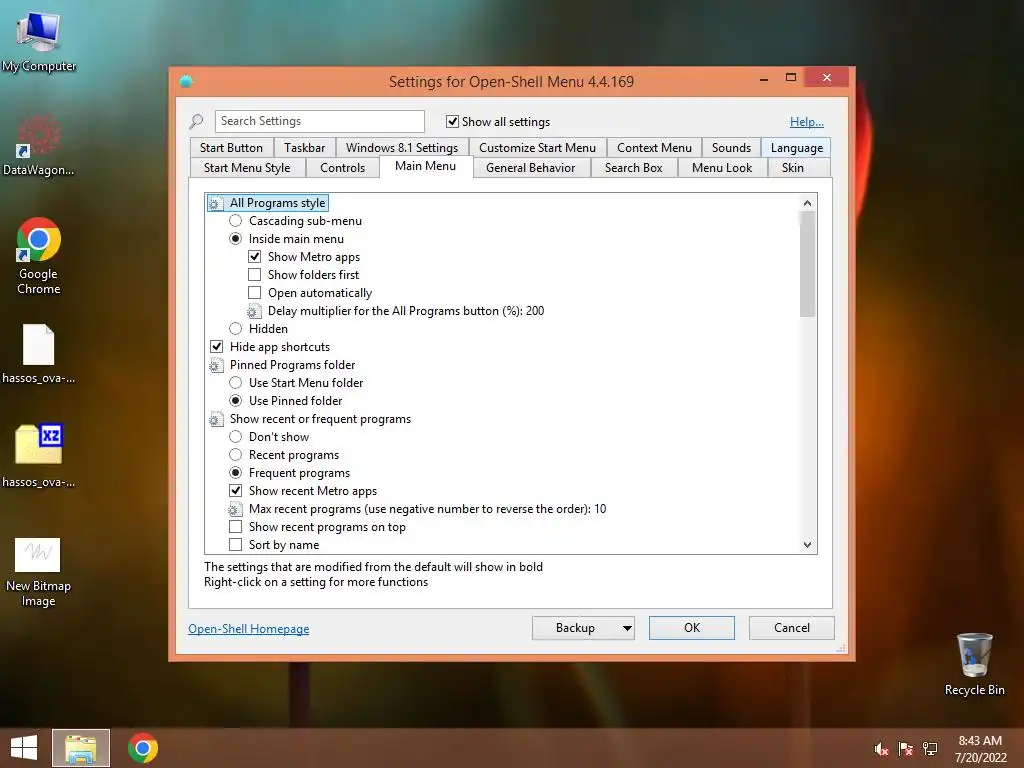The image size is (1024, 768).
Task: Open My Computer desktop icon
Action: coord(39,42)
